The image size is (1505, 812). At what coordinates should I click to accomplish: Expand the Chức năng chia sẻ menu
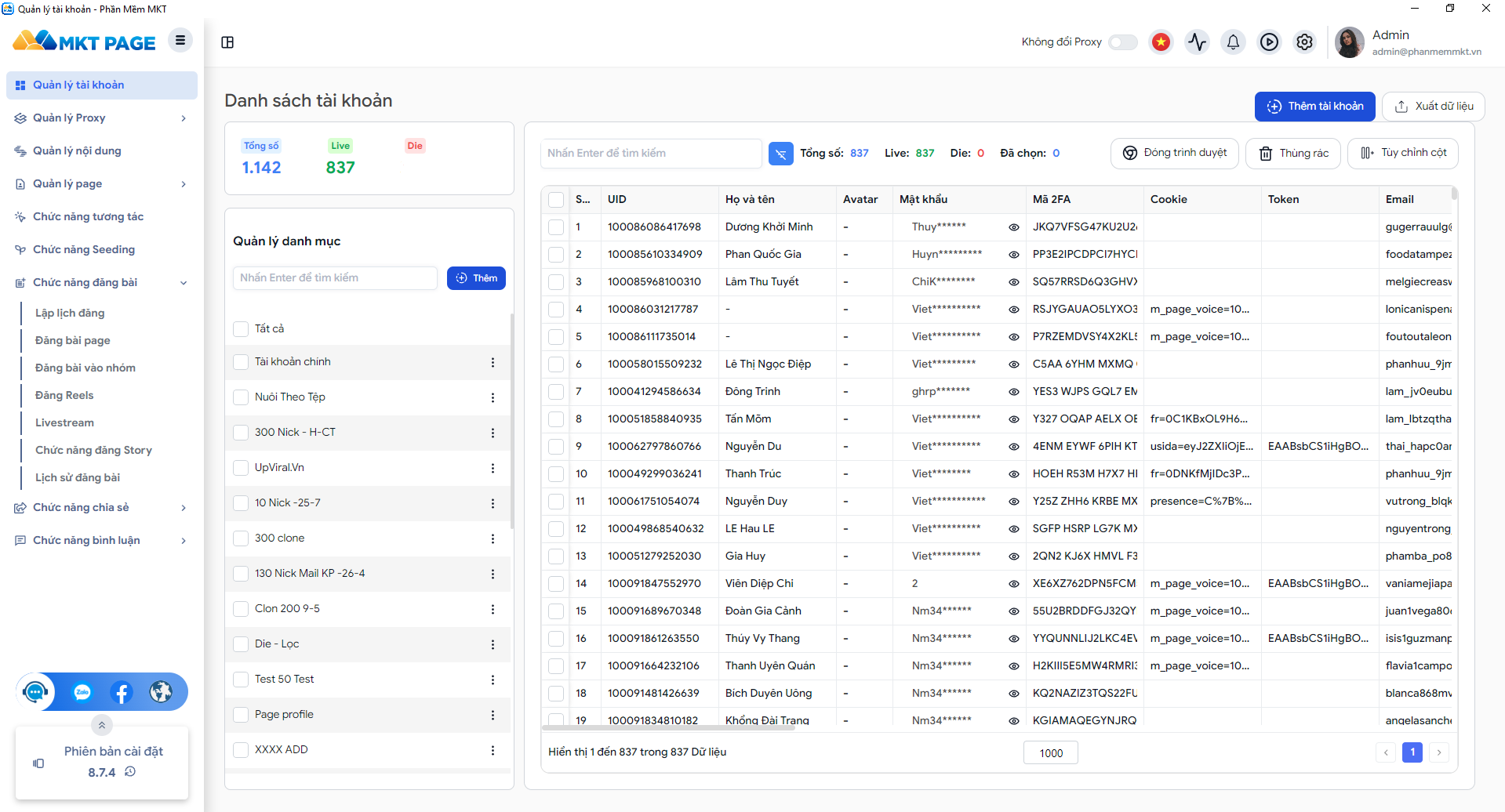point(101,508)
